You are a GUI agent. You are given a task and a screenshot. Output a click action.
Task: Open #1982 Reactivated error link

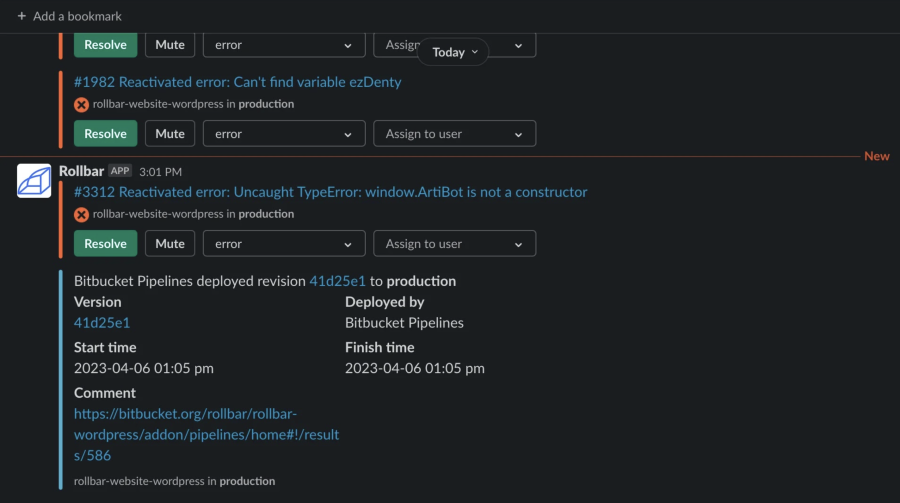(x=238, y=82)
